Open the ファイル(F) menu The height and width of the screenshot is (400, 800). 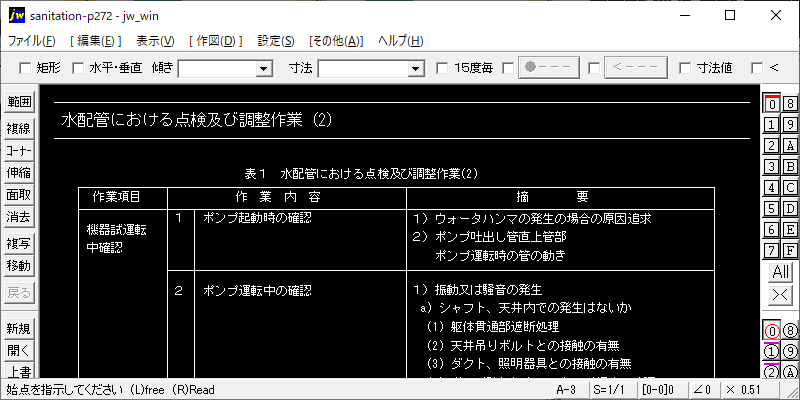32,41
